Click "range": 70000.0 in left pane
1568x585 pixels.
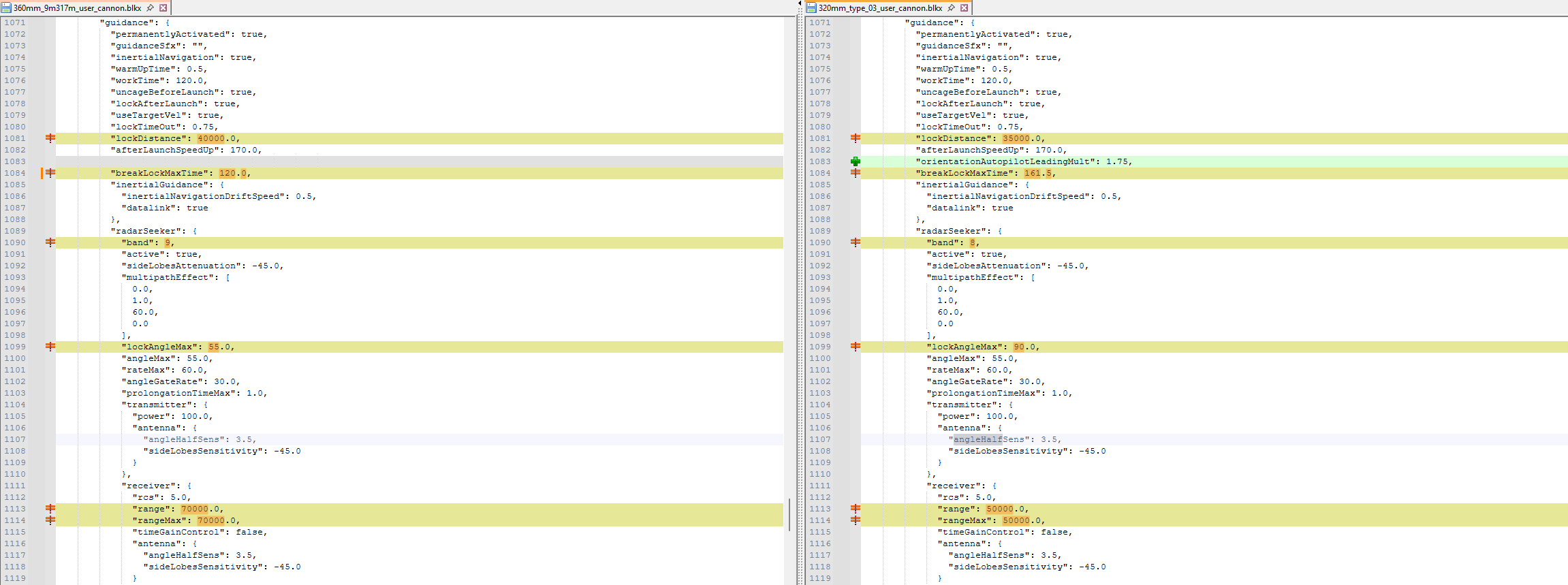coord(178,509)
